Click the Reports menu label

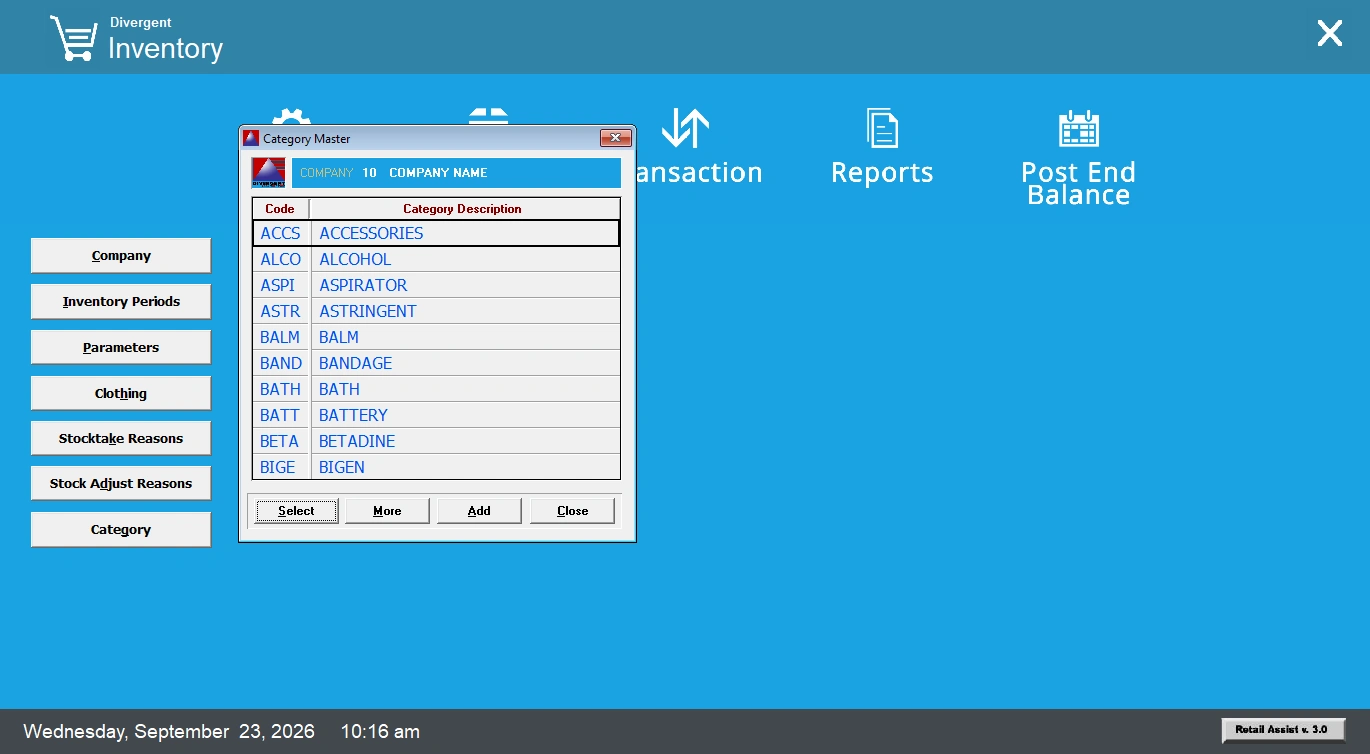(x=882, y=172)
